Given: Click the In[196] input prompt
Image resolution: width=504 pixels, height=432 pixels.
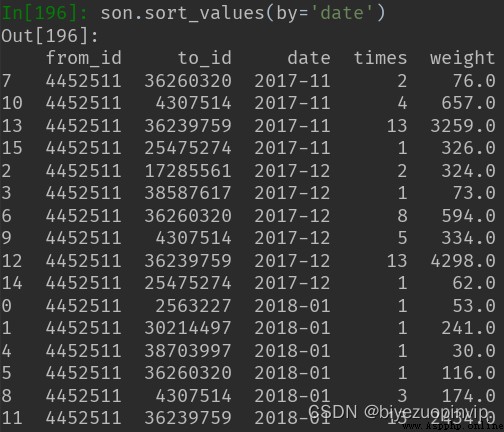Looking at the screenshot, I should (x=45, y=13).
